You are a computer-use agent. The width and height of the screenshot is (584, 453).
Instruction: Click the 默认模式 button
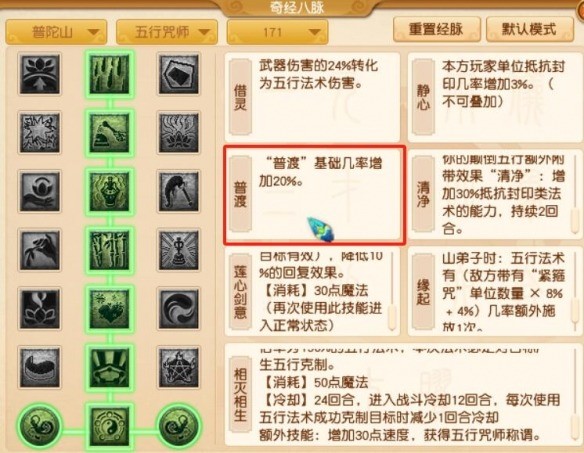pyautogui.click(x=529, y=29)
